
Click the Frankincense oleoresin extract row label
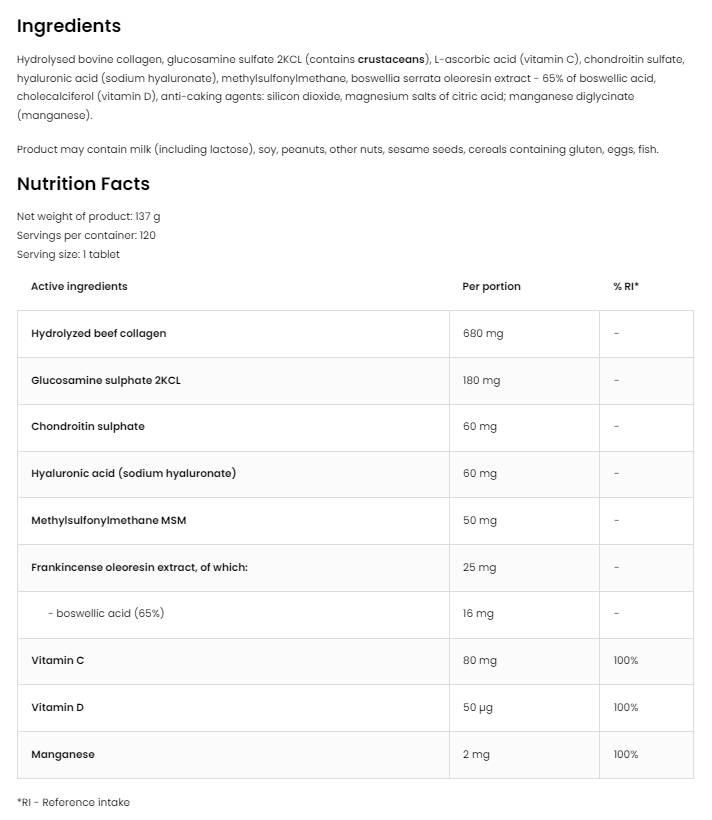click(x=139, y=567)
